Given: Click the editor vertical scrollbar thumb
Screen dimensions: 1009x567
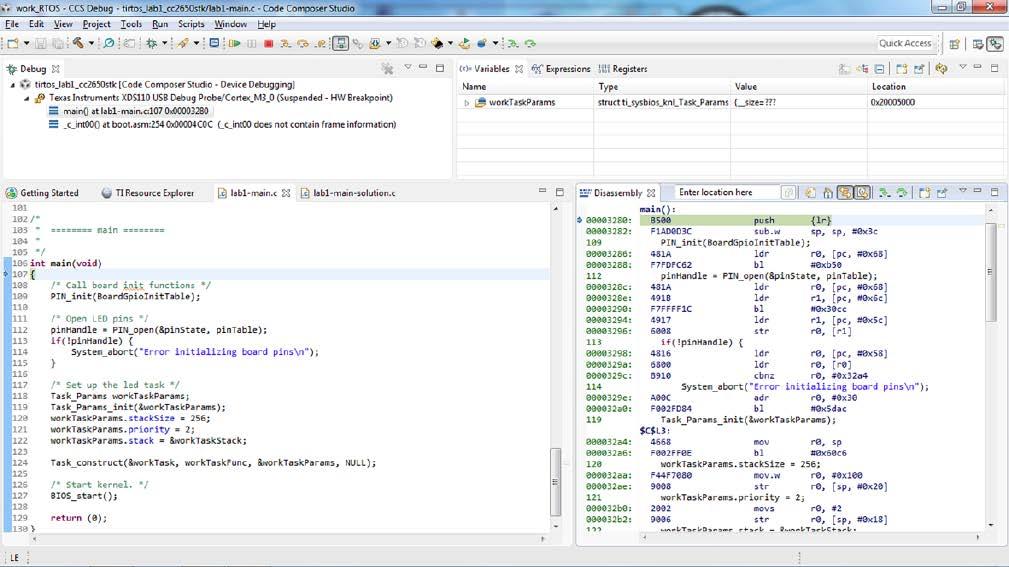Looking at the screenshot, I should 555,481.
